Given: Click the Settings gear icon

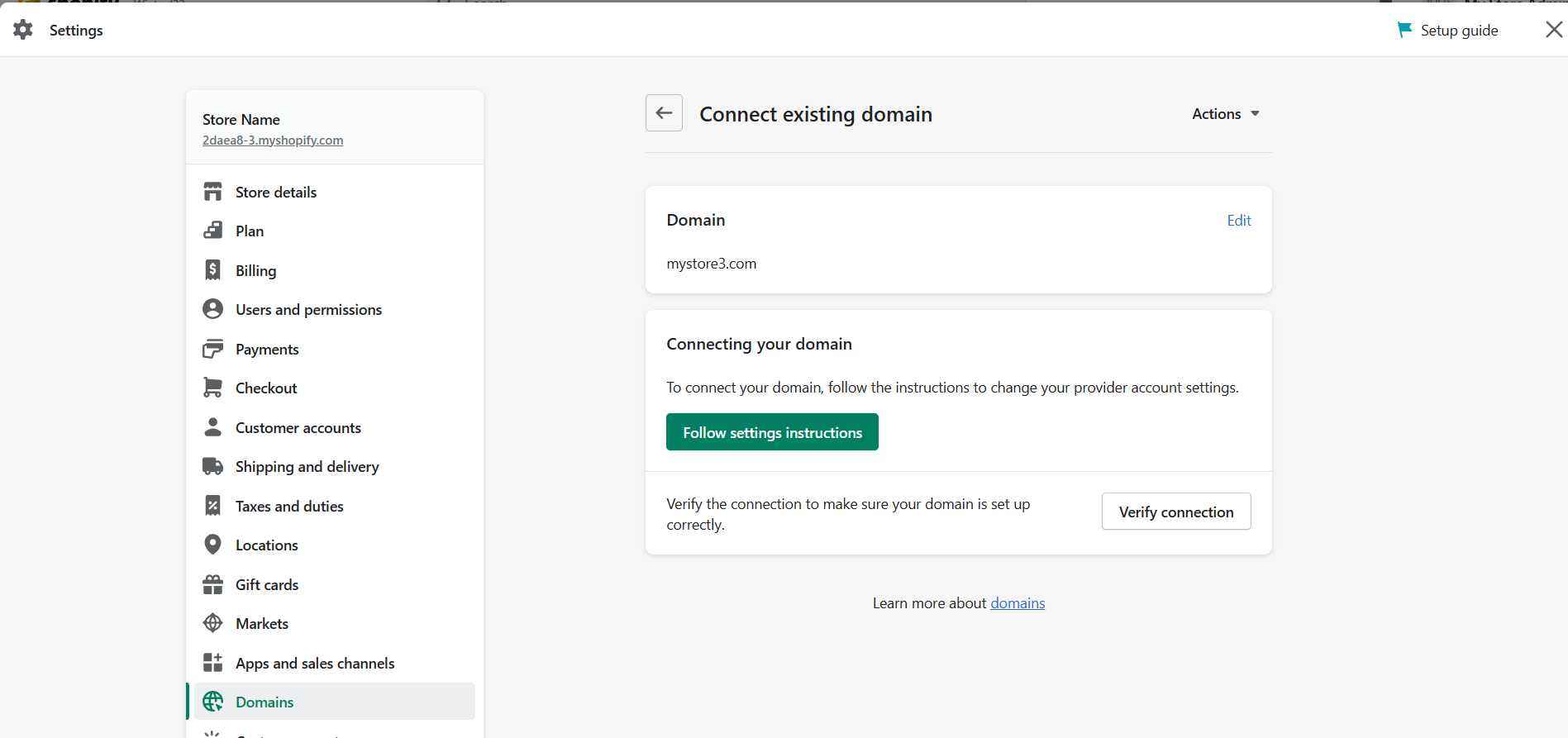Looking at the screenshot, I should coord(23,30).
